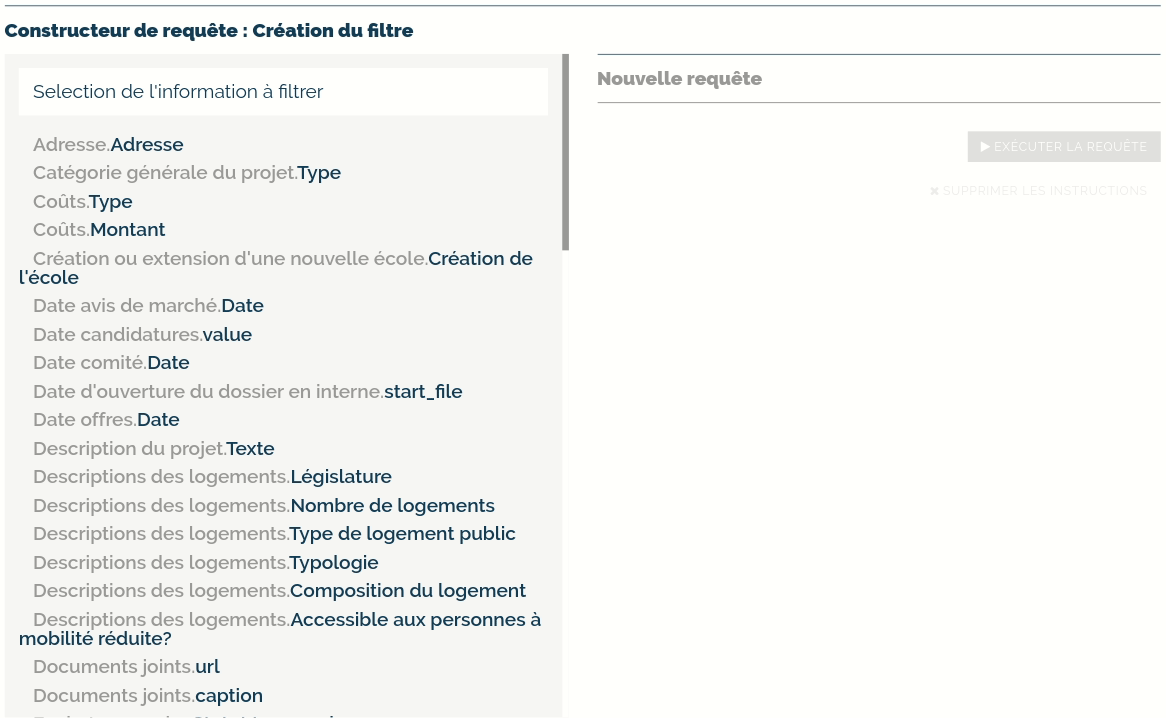Select Date candidatures.value field

(142, 334)
